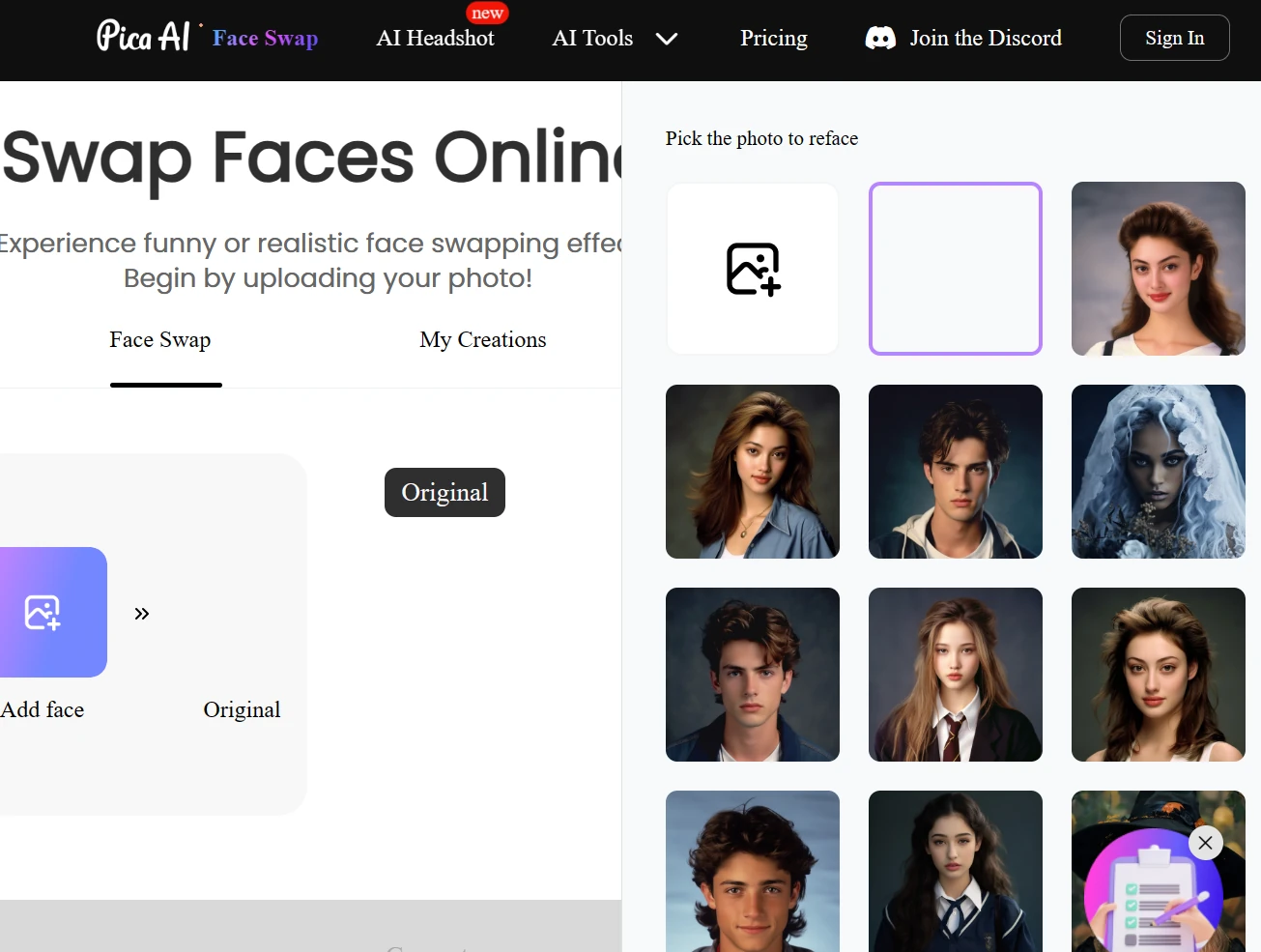
Task: Pick the blue-haired bride with veil photo
Action: (1158, 472)
